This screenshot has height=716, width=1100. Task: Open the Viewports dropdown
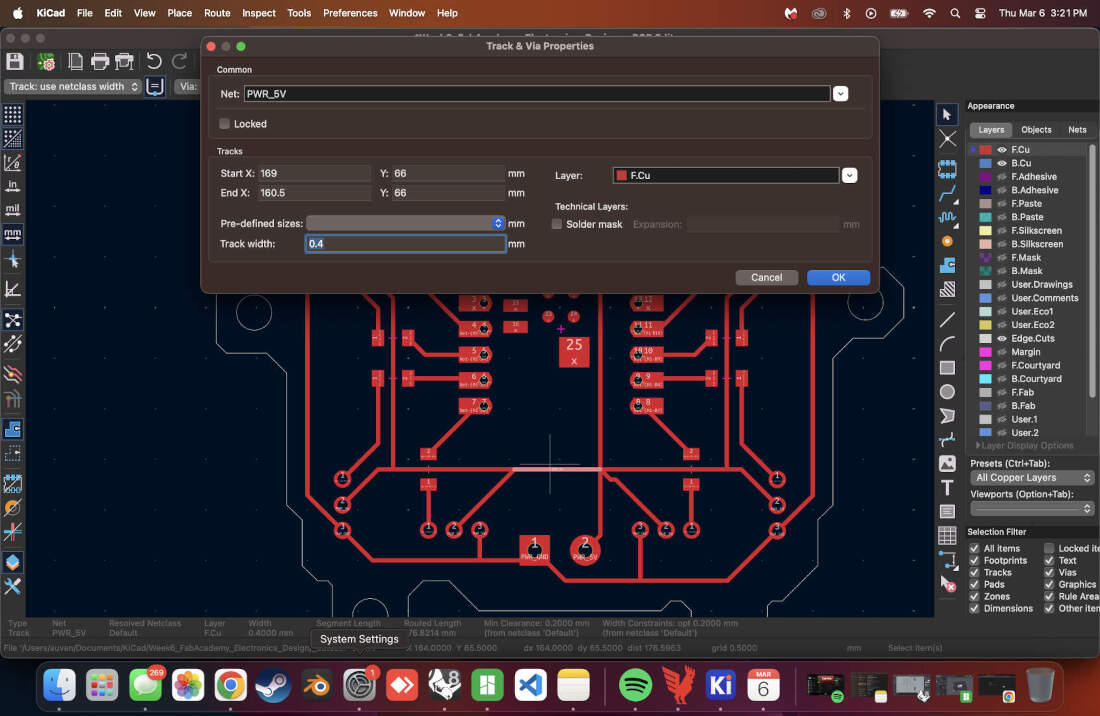coord(1032,508)
